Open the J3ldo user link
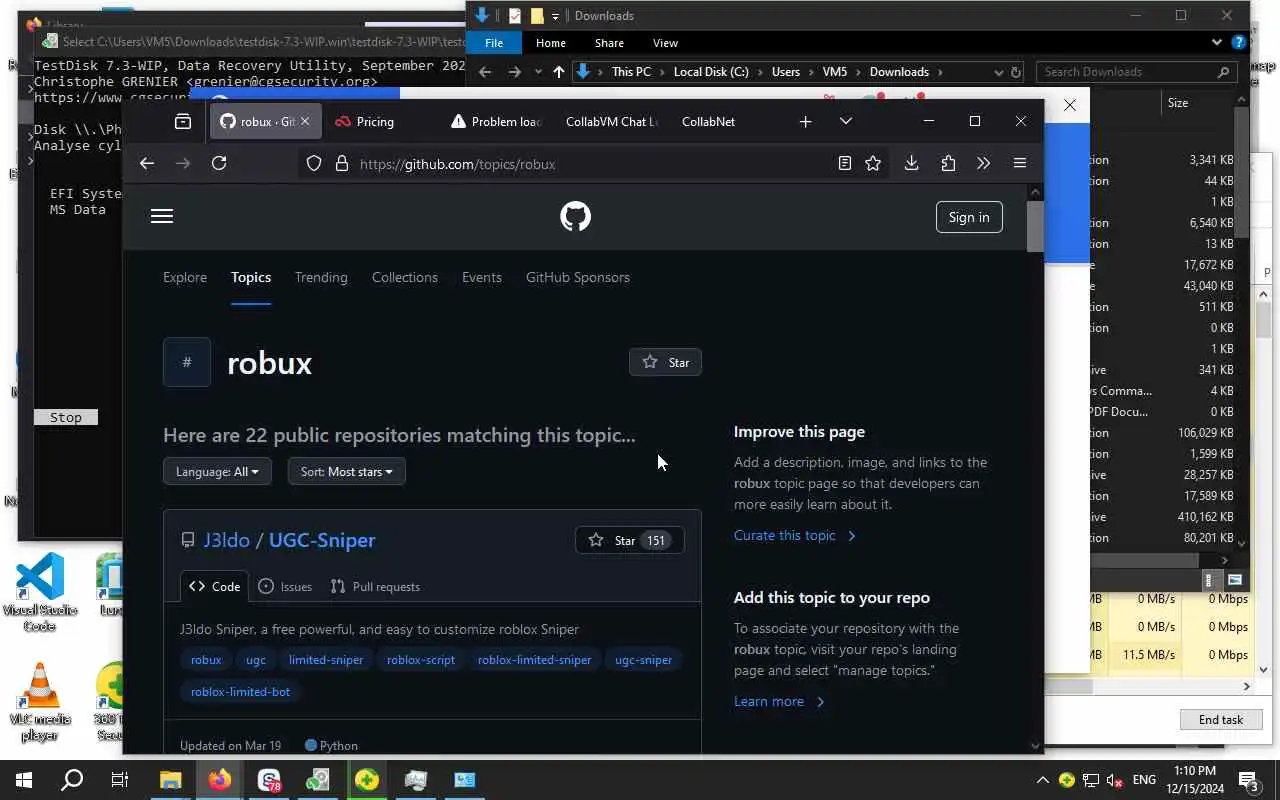The height and width of the screenshot is (800, 1280). pos(226,540)
